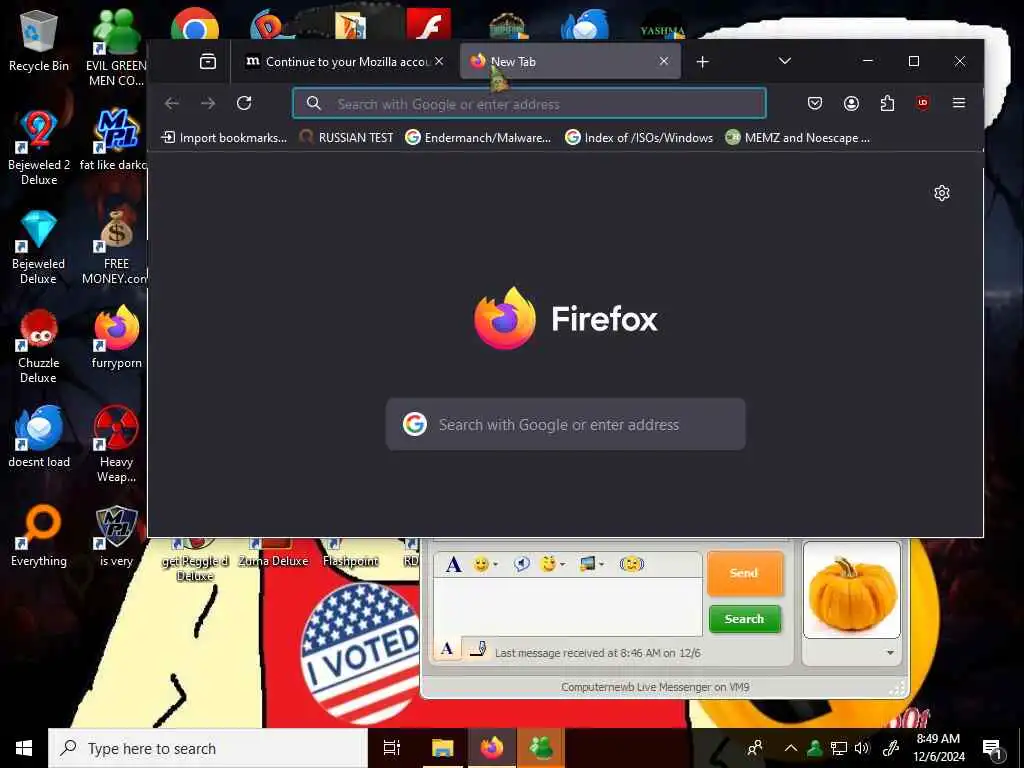The image size is (1024, 768).
Task: Expand dropdown arrow beside background picture icon
Action: [x=601, y=565]
